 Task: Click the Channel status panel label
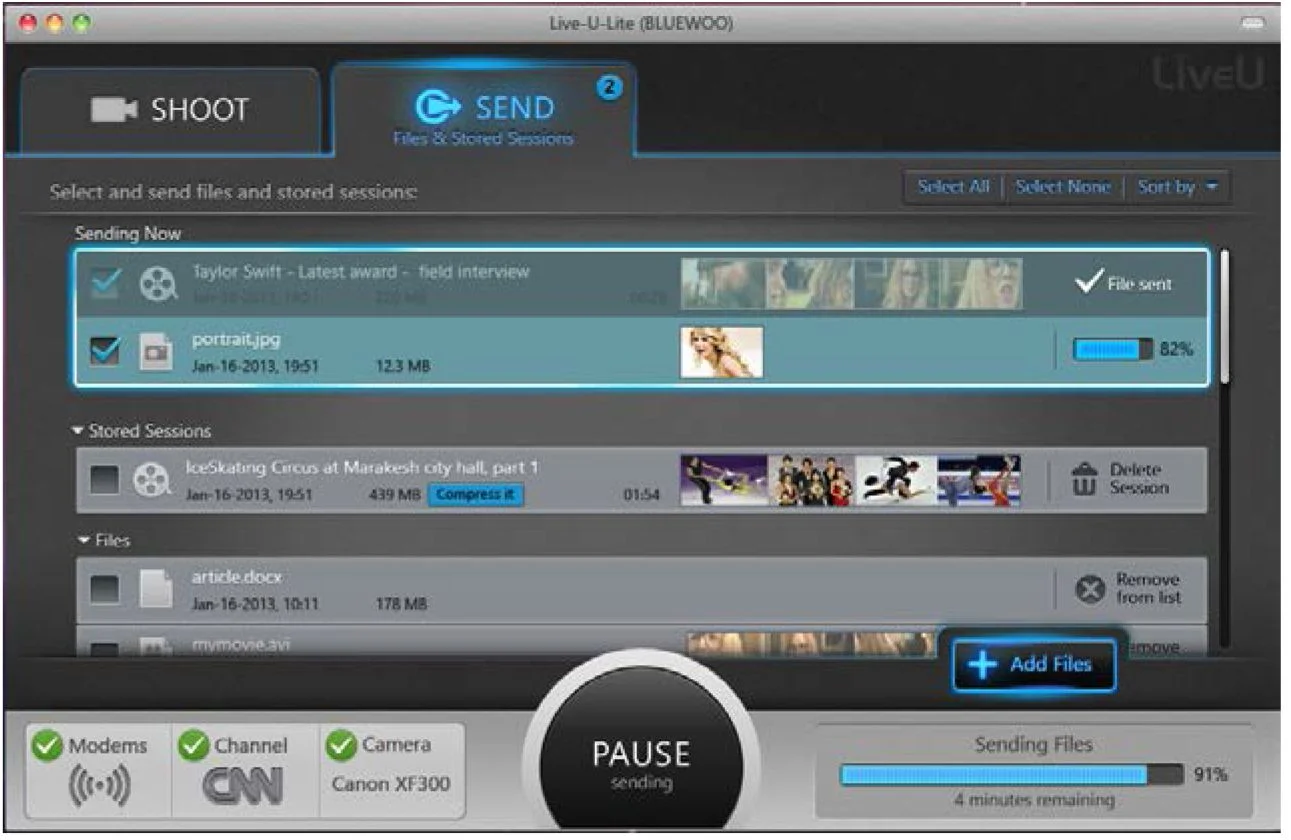click(250, 746)
